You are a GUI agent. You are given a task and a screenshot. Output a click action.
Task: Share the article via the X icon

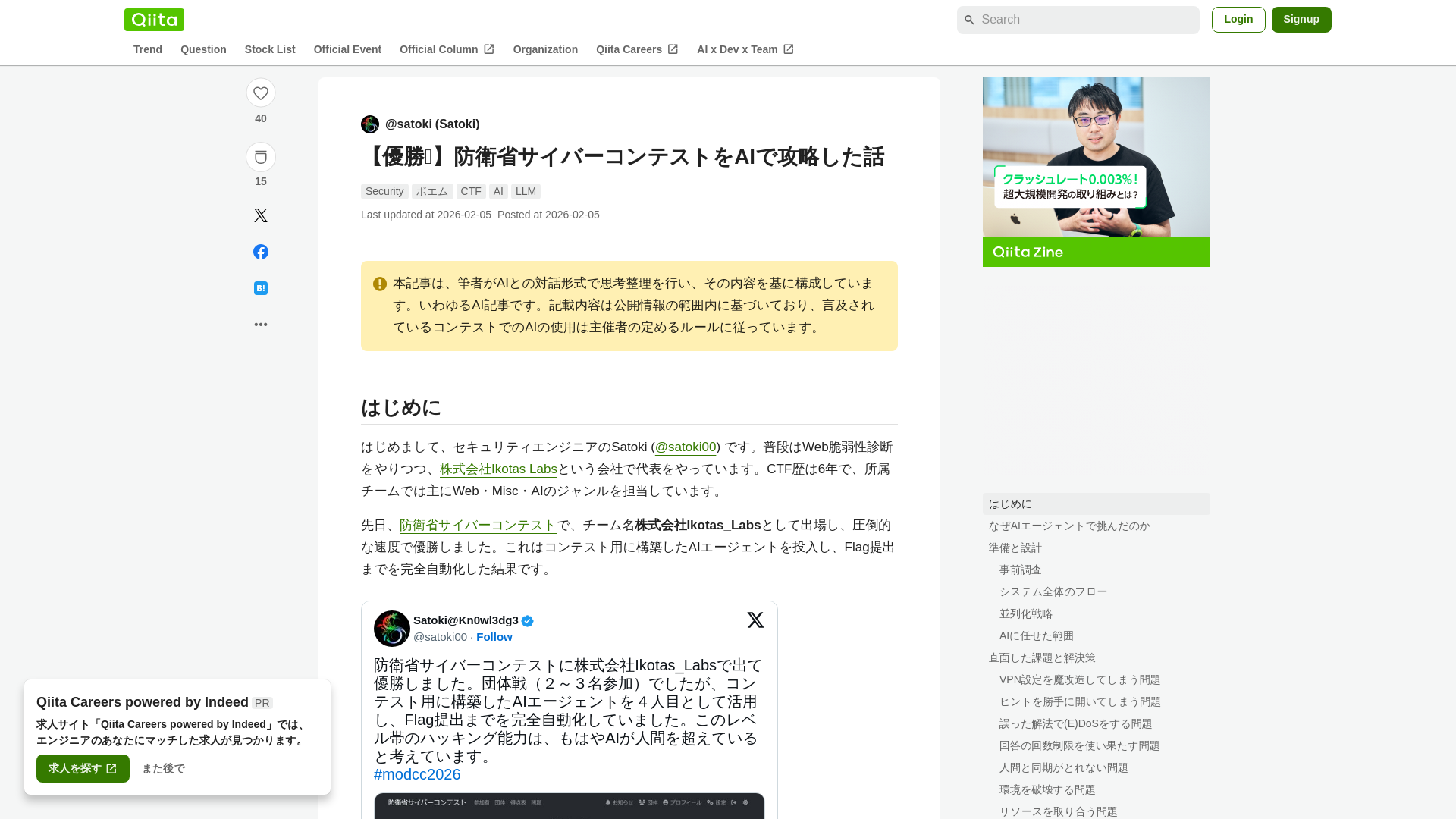click(x=261, y=215)
